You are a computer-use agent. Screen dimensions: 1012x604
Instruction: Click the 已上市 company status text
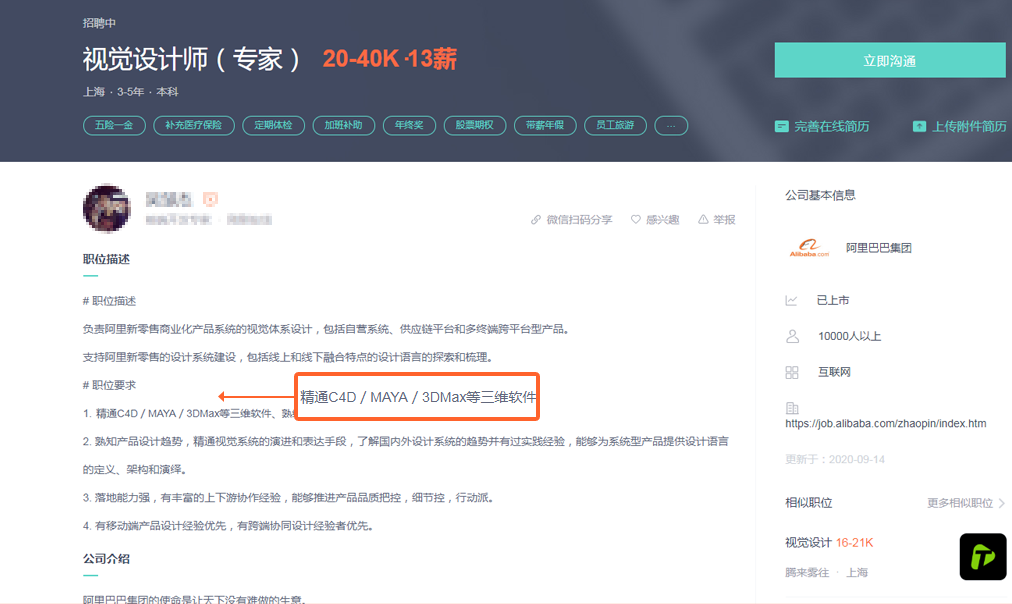[x=833, y=300]
